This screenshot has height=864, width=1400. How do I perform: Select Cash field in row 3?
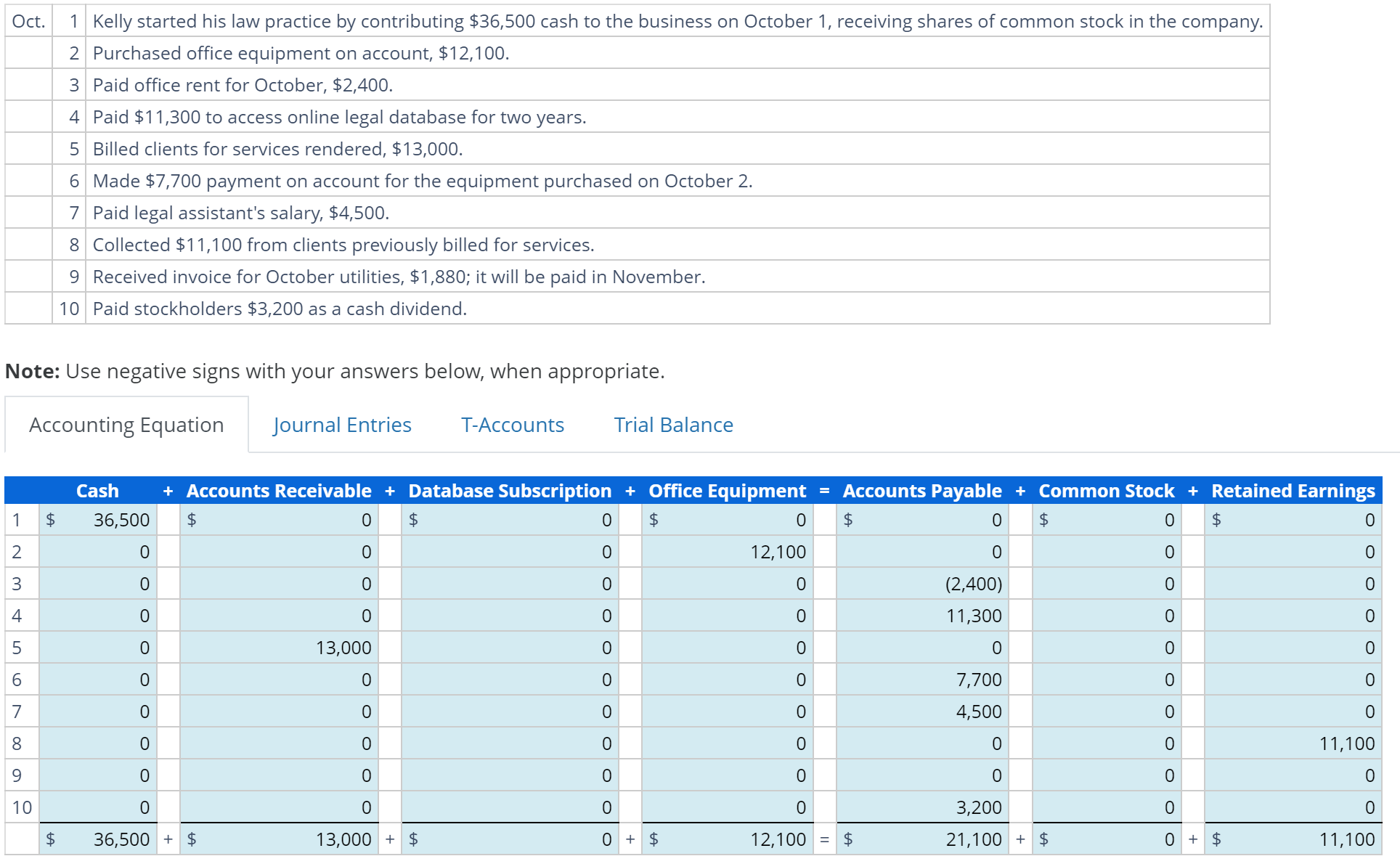98,584
